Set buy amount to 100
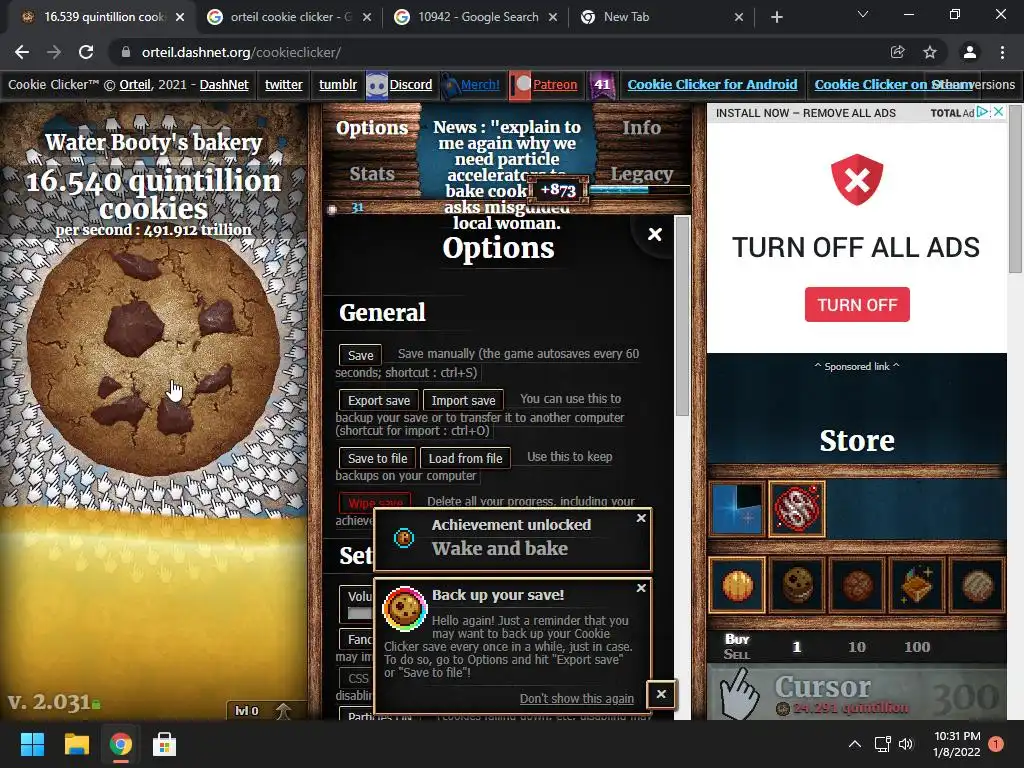The width and height of the screenshot is (1024, 768). [917, 647]
